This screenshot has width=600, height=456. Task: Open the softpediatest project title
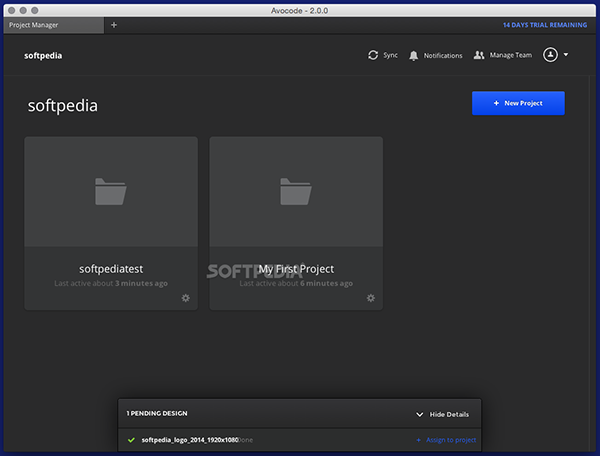(x=111, y=269)
